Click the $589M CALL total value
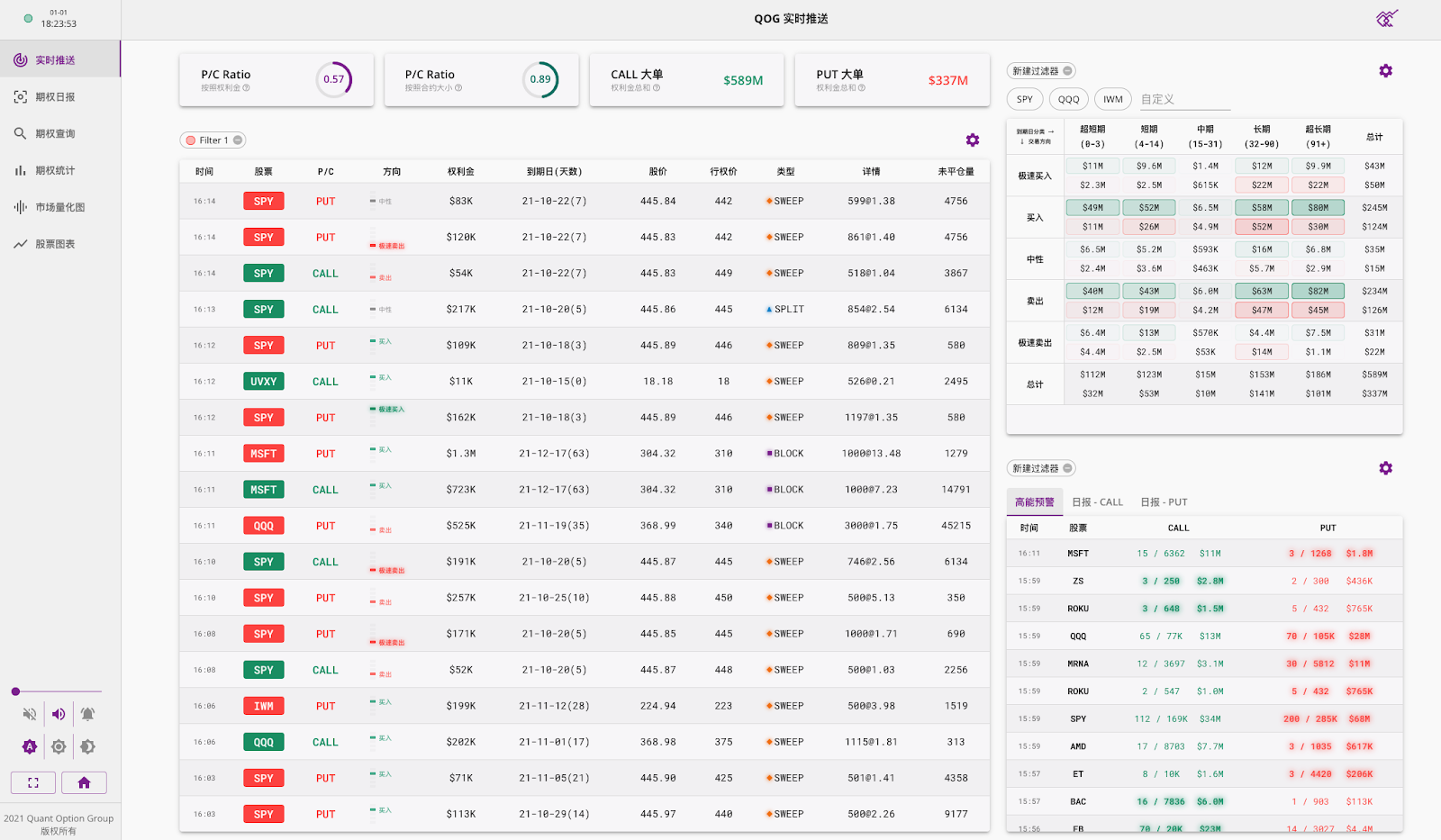 pos(743,80)
